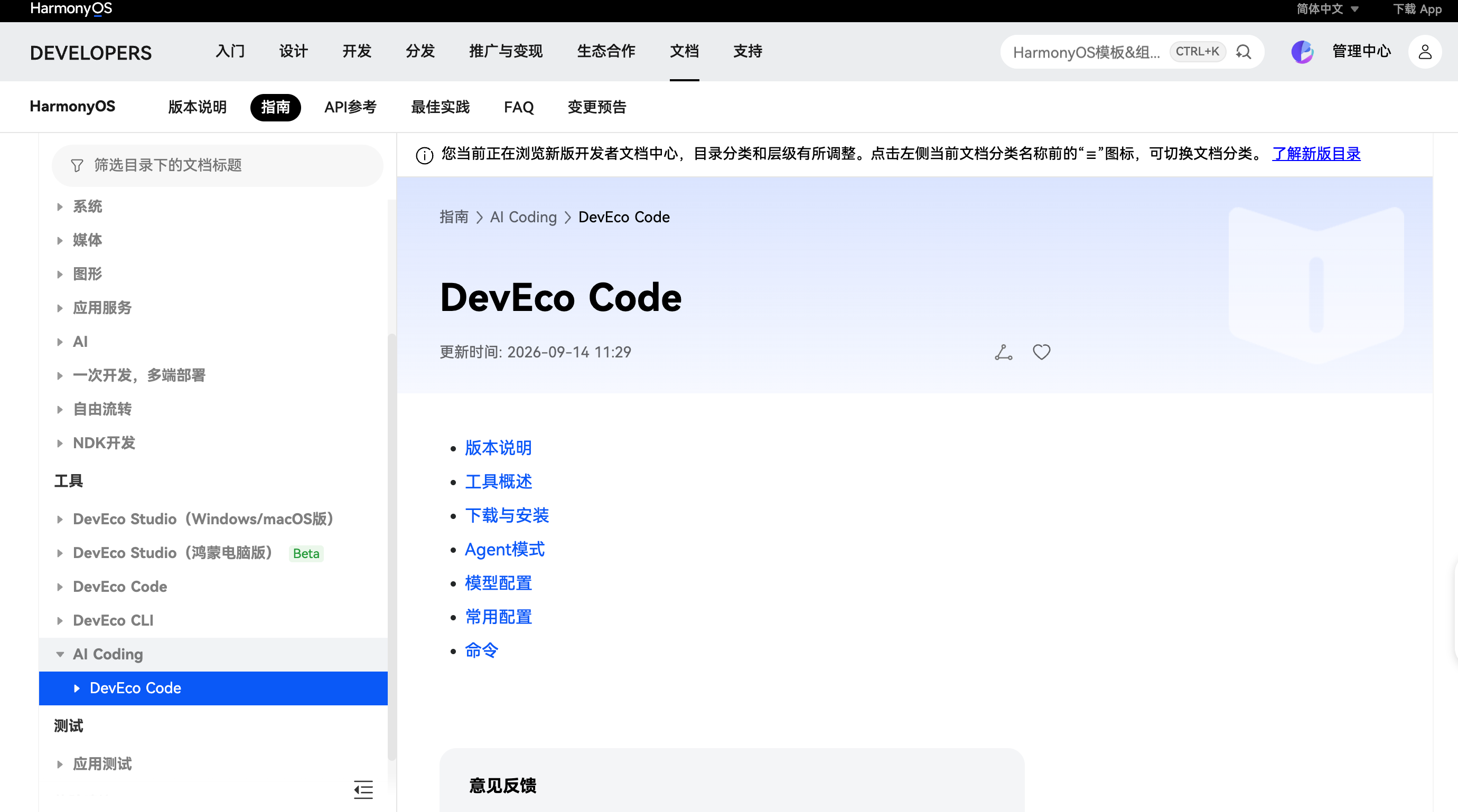The image size is (1458, 812).
Task: Expand the 媒体 tree node
Action: point(59,241)
